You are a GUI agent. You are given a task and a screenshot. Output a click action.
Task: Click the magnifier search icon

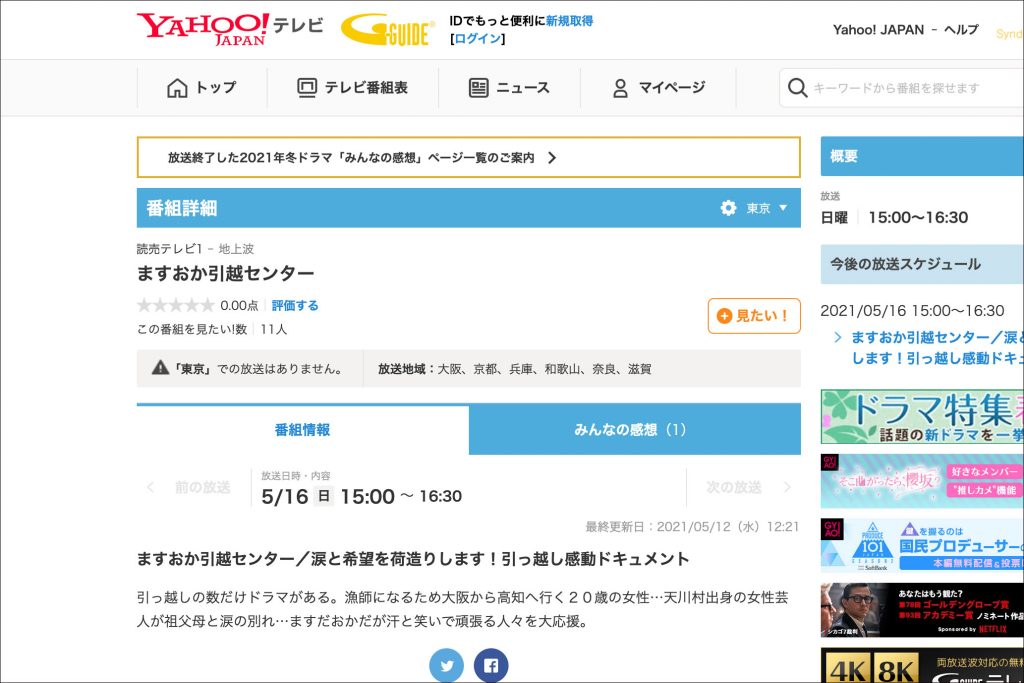tap(797, 88)
